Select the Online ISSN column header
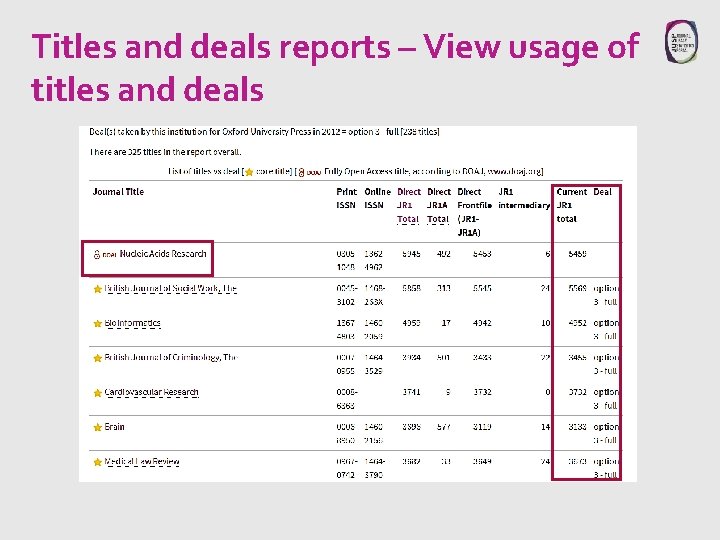 click(377, 198)
